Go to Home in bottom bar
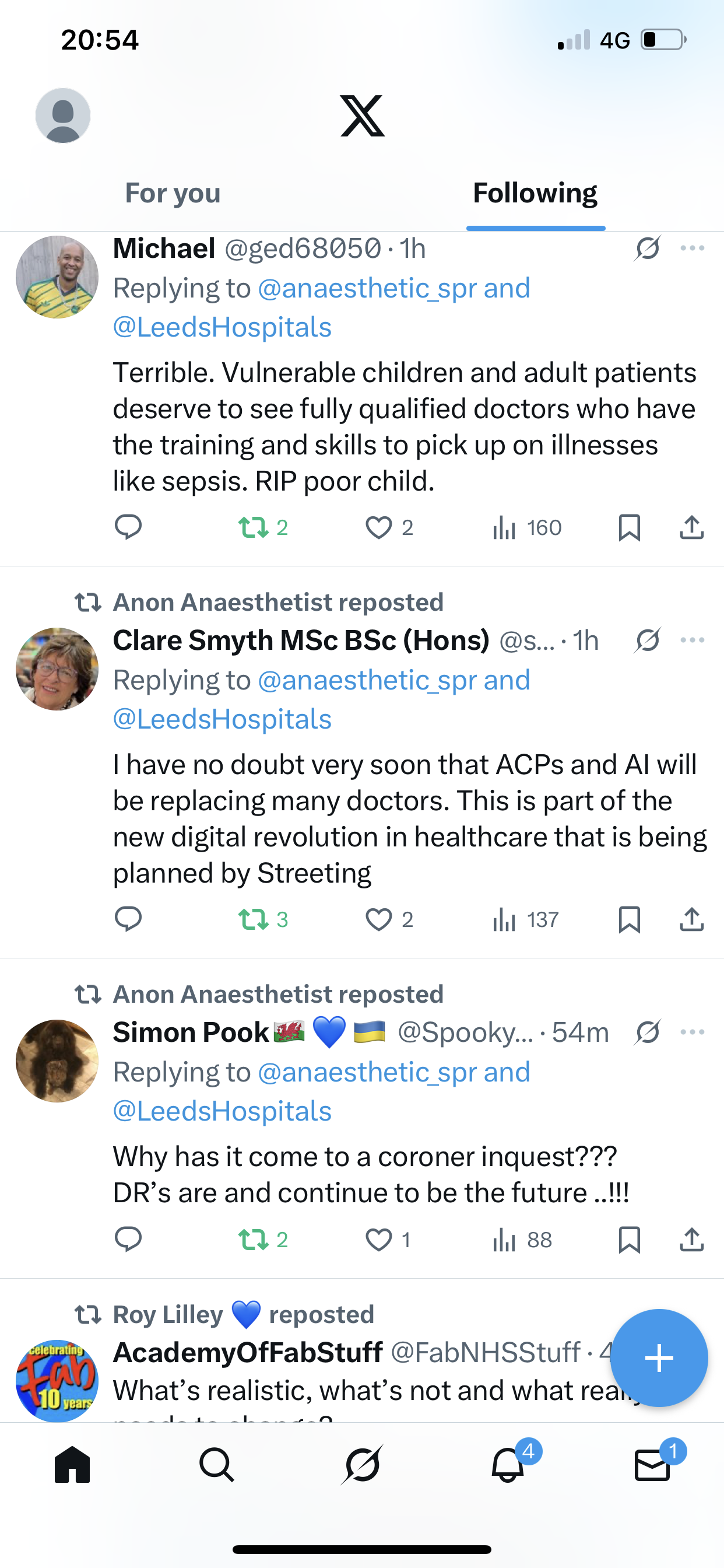Image resolution: width=724 pixels, height=1568 pixels. [72, 1465]
